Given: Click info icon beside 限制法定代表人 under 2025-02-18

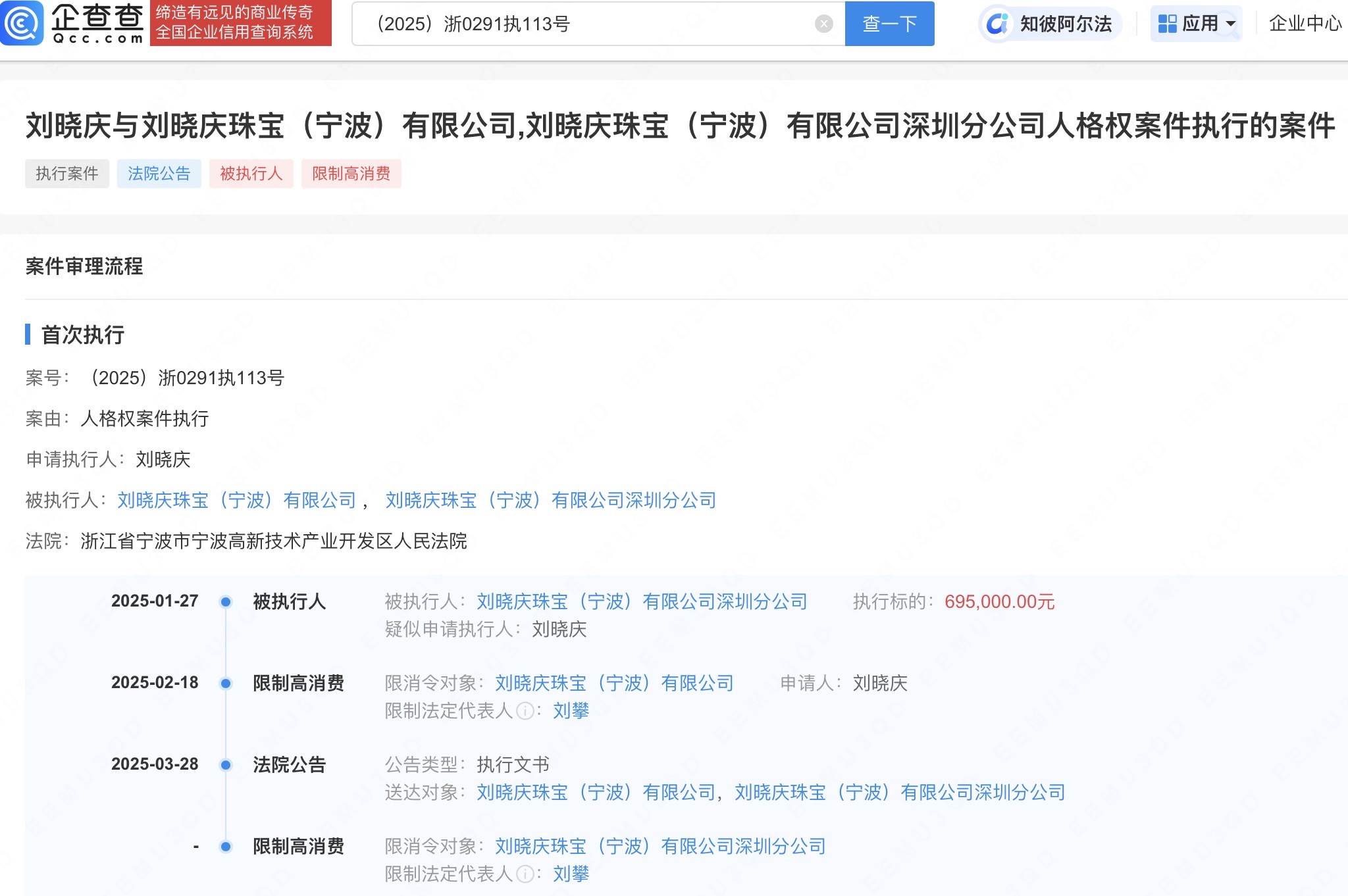Looking at the screenshot, I should (525, 711).
